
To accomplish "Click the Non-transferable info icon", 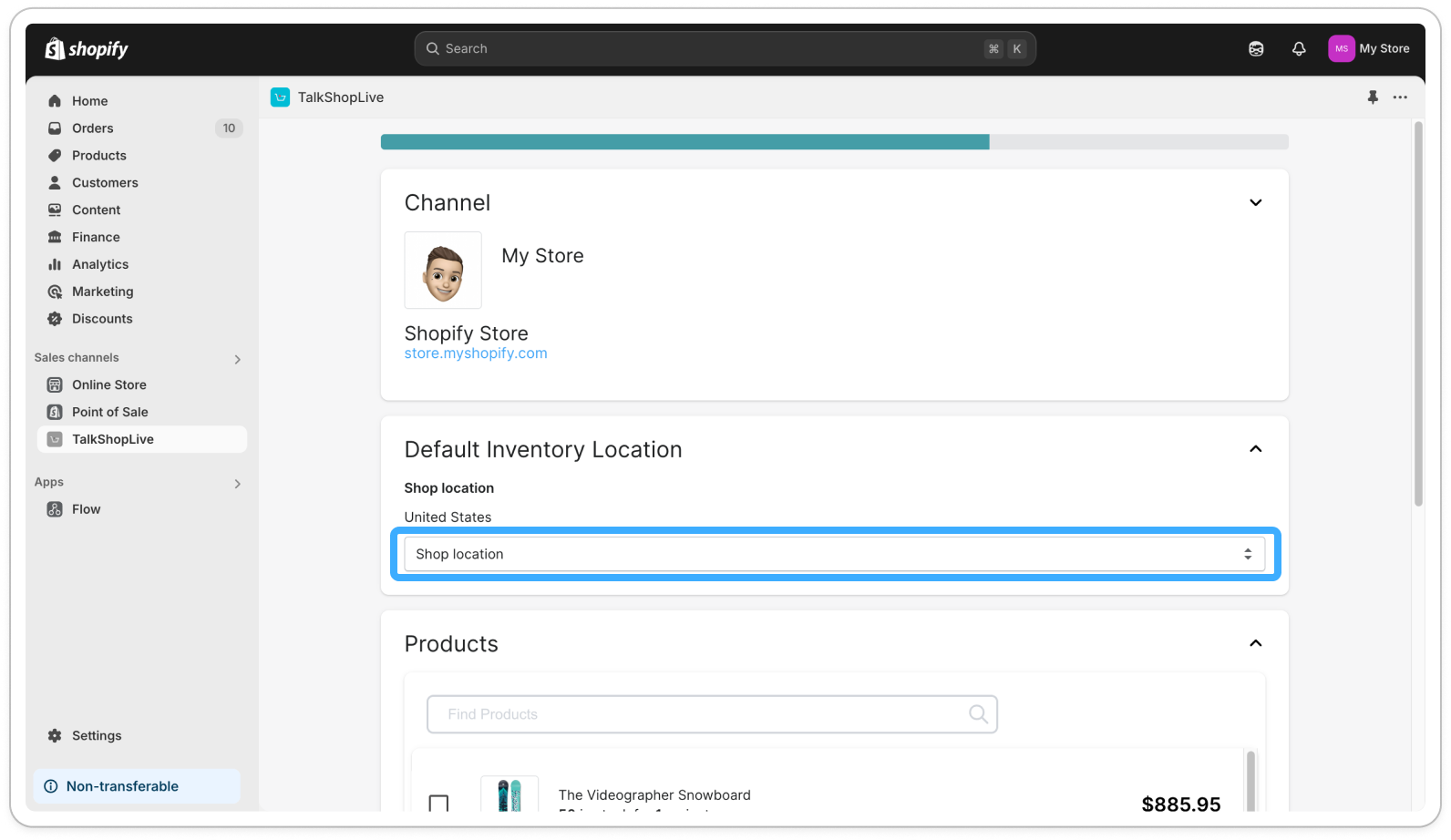I will [51, 787].
